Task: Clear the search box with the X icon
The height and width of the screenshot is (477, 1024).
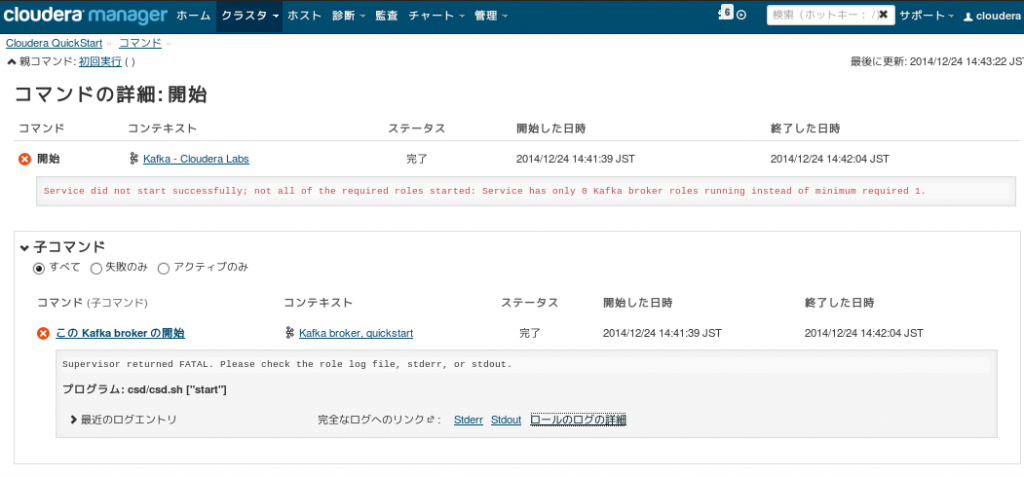Action: [883, 15]
